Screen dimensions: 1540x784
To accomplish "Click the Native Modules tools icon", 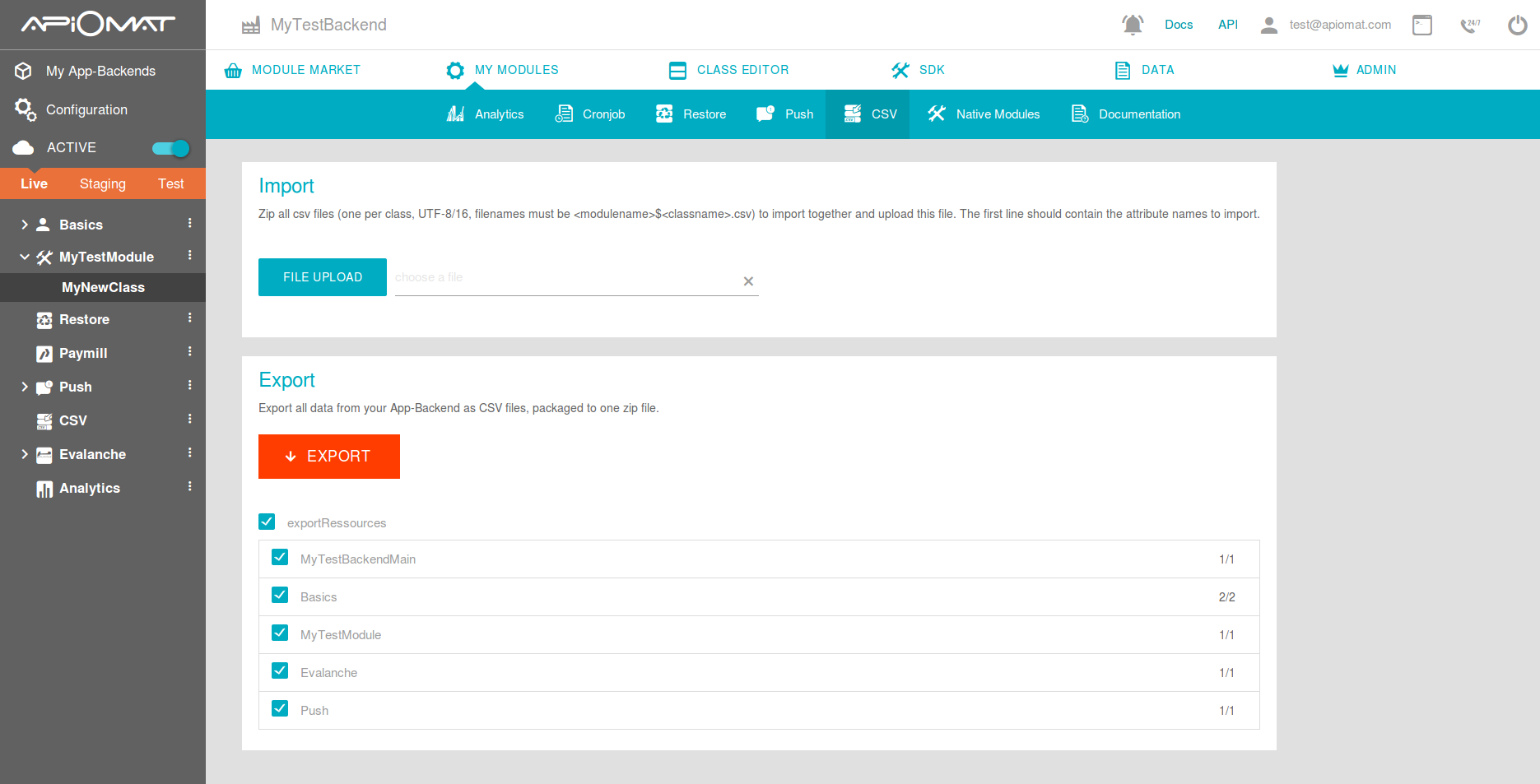I will [x=937, y=114].
